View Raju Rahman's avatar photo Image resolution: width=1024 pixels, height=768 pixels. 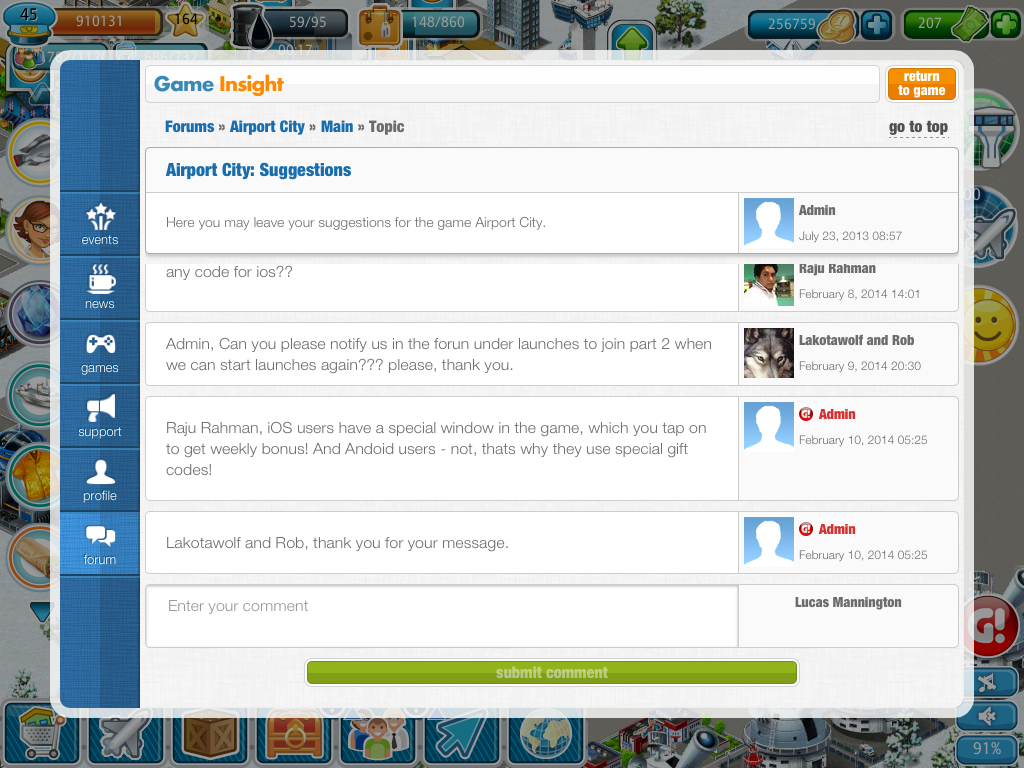[x=769, y=285]
